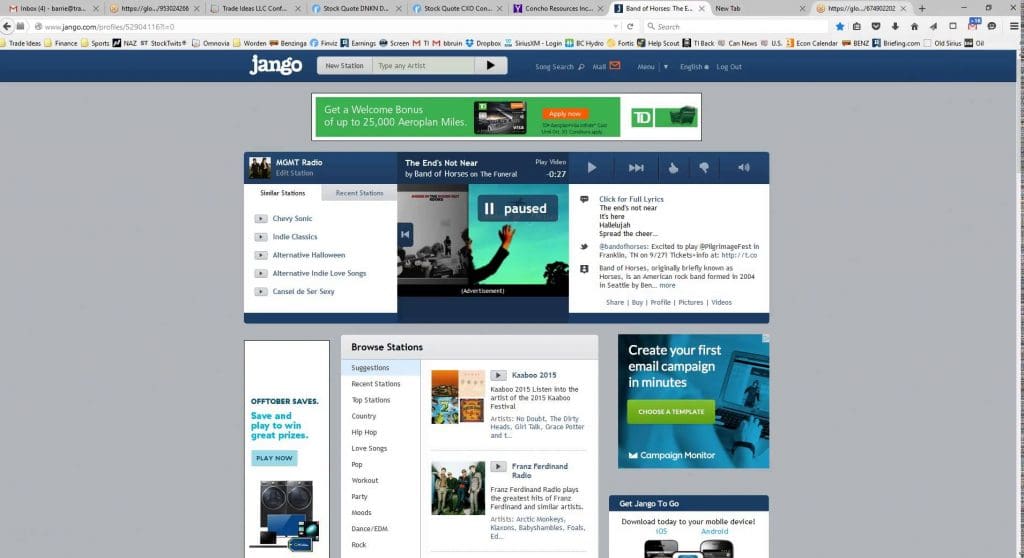
Task: Resume playback with the player play button
Action: click(592, 168)
